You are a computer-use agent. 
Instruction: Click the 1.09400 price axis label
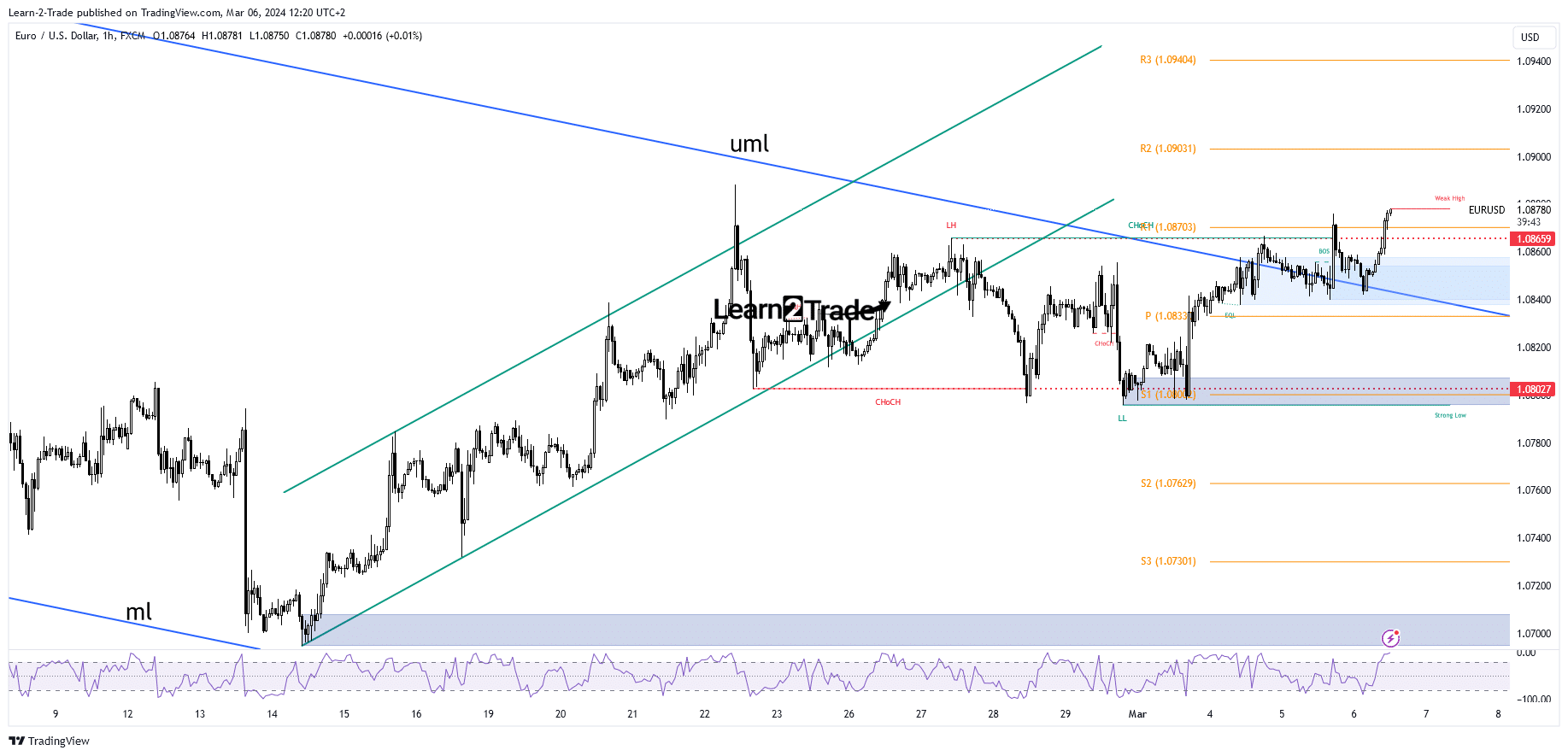[1533, 62]
